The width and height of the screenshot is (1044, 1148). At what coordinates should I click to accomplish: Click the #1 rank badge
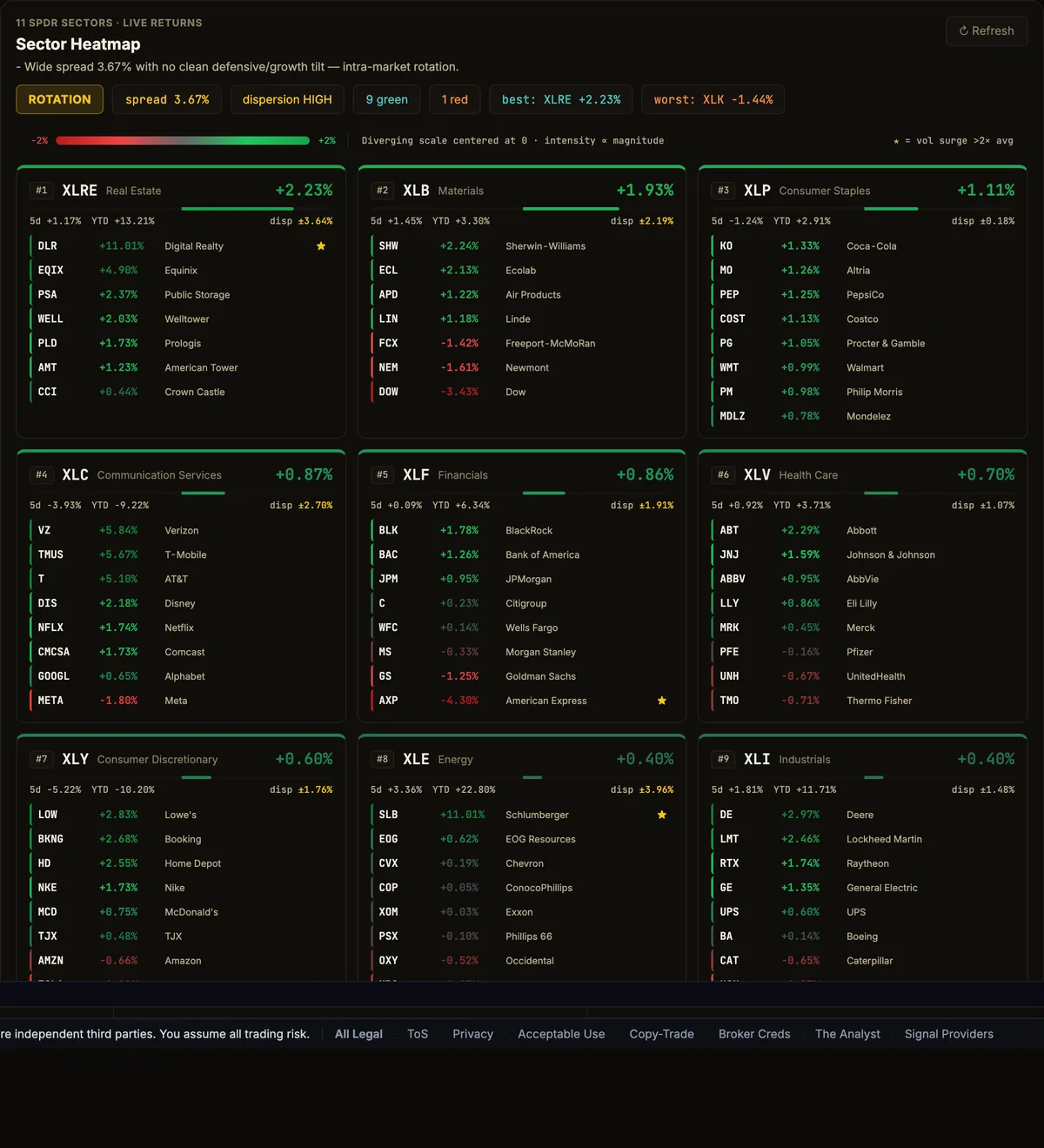42,191
